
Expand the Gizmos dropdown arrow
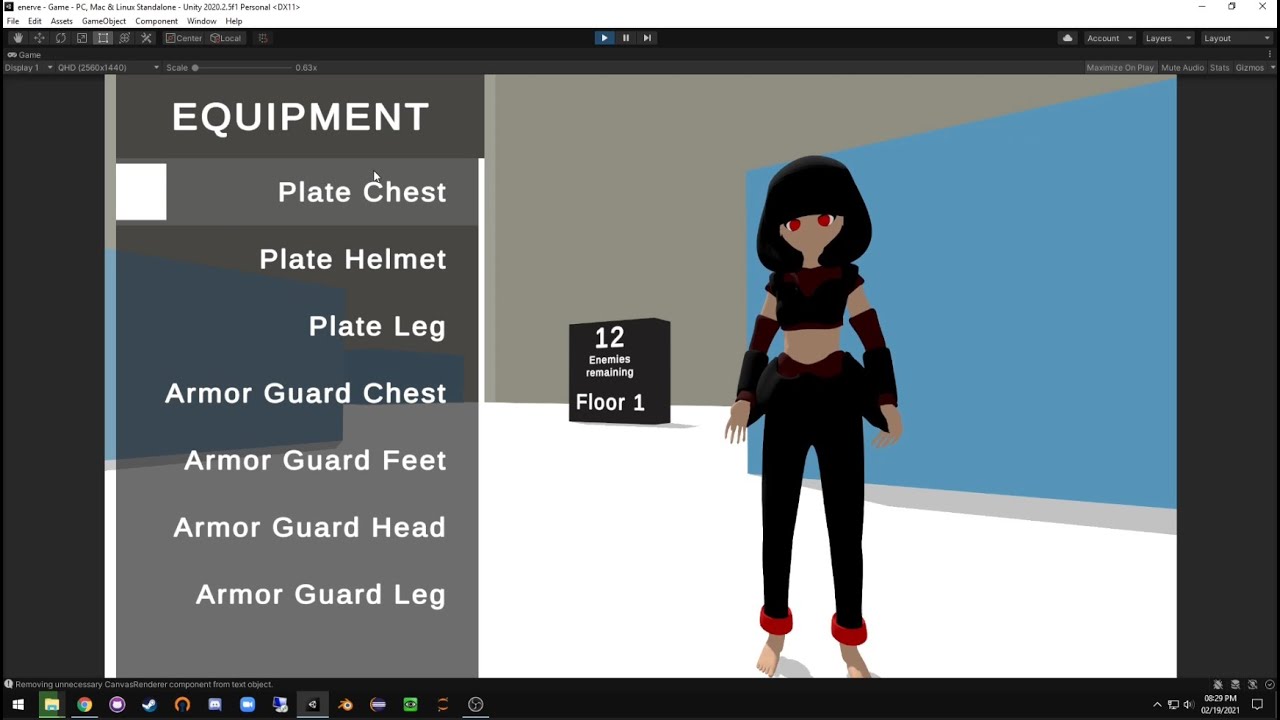pos(1270,68)
